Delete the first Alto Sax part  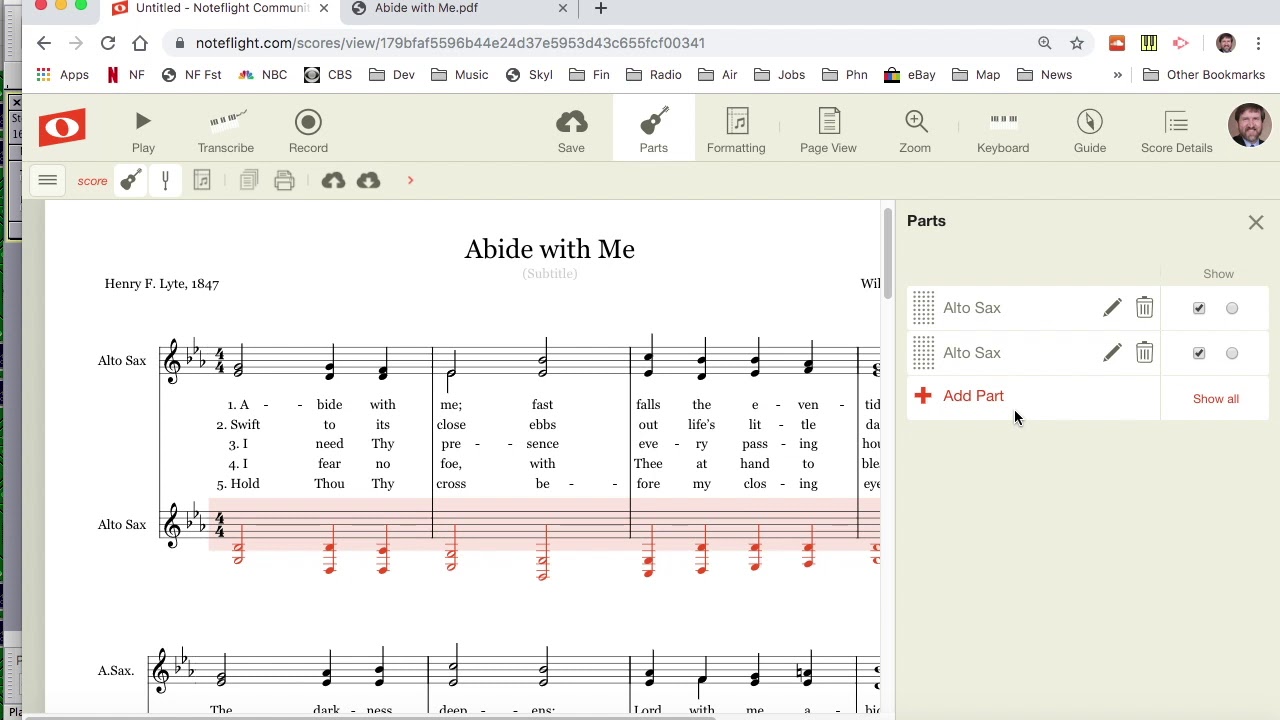[1145, 308]
